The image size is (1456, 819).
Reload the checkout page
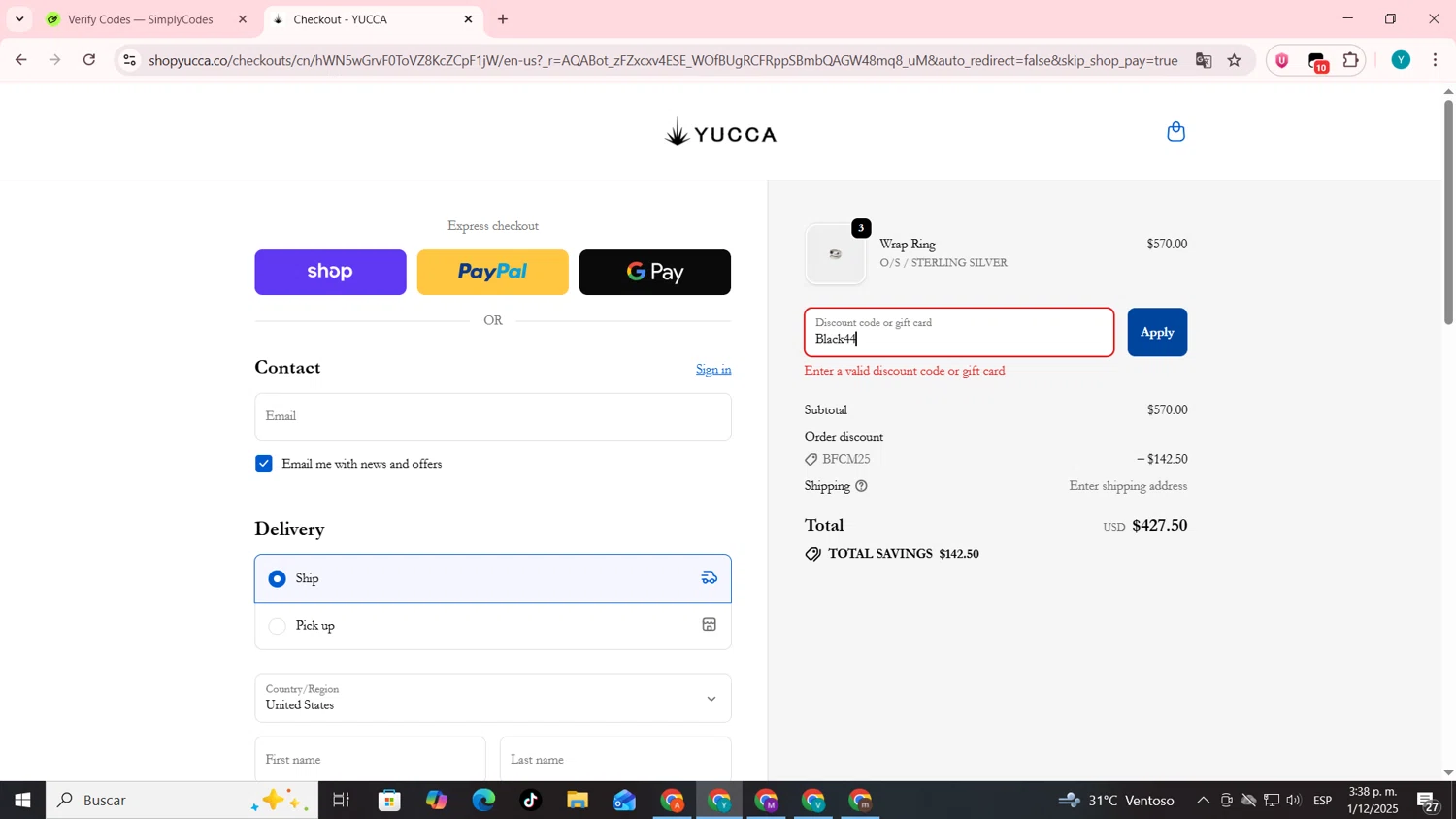pyautogui.click(x=89, y=60)
